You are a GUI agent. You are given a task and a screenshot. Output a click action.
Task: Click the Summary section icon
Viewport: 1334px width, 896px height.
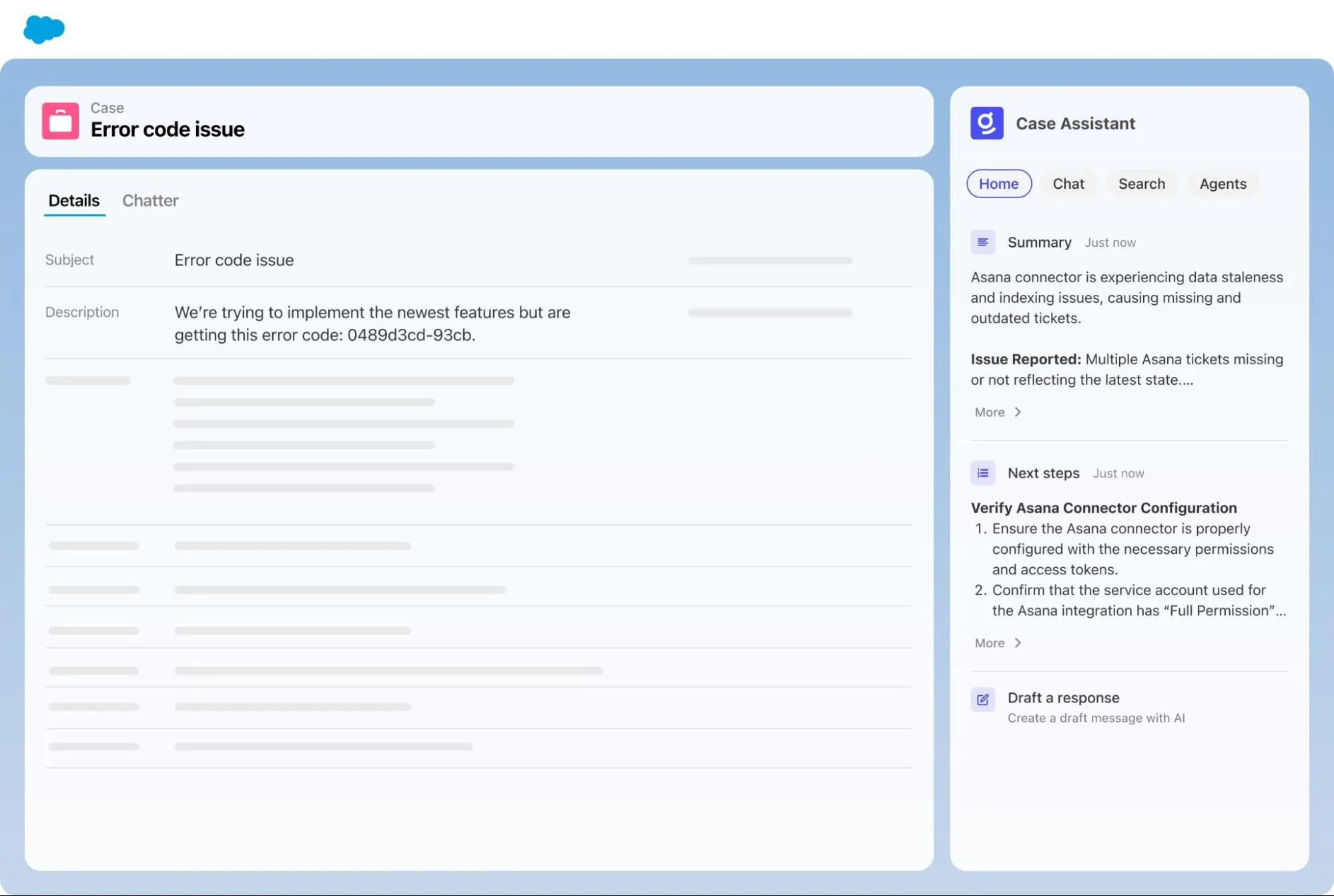[x=982, y=242]
